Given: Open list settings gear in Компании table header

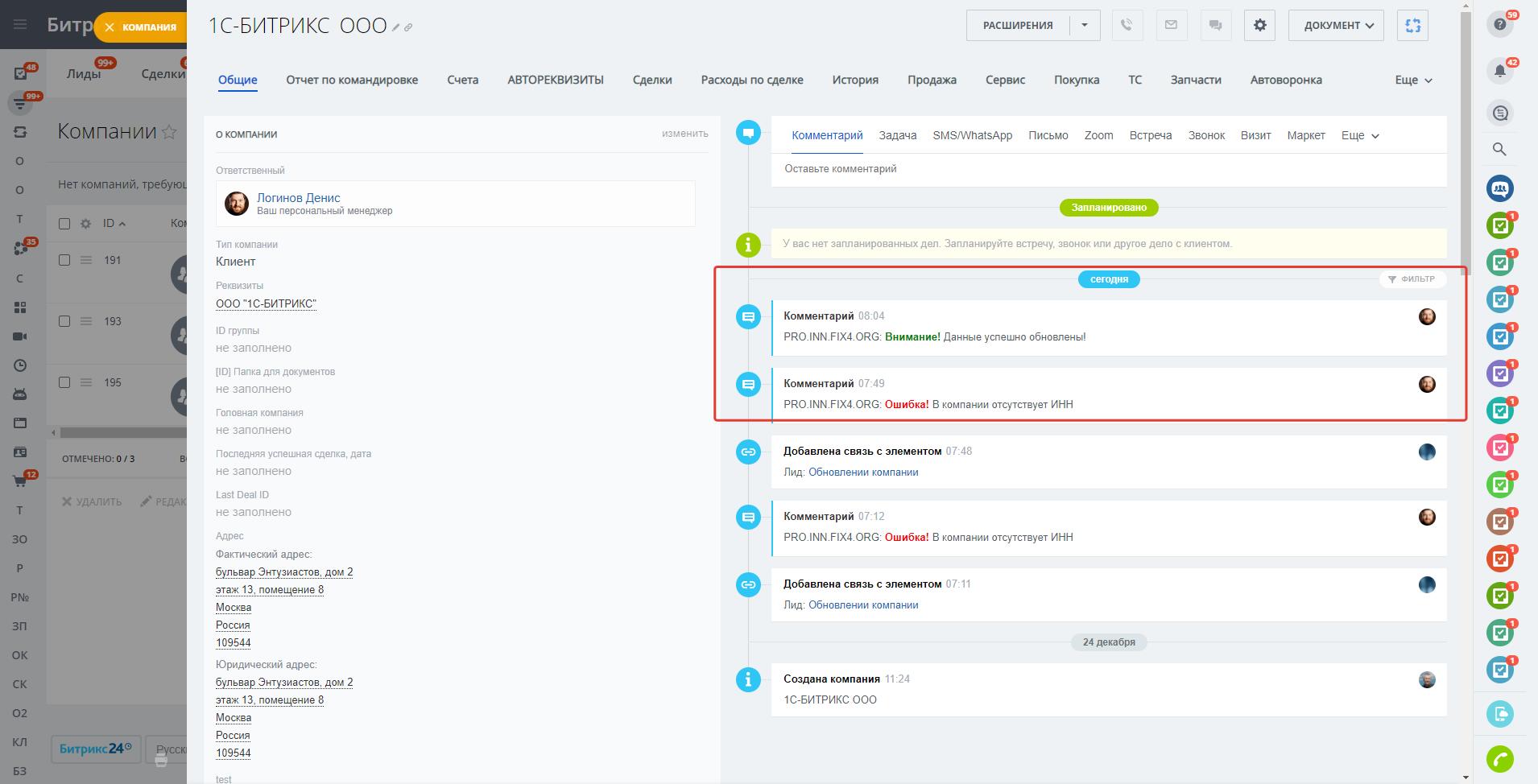Looking at the screenshot, I should pyautogui.click(x=85, y=224).
